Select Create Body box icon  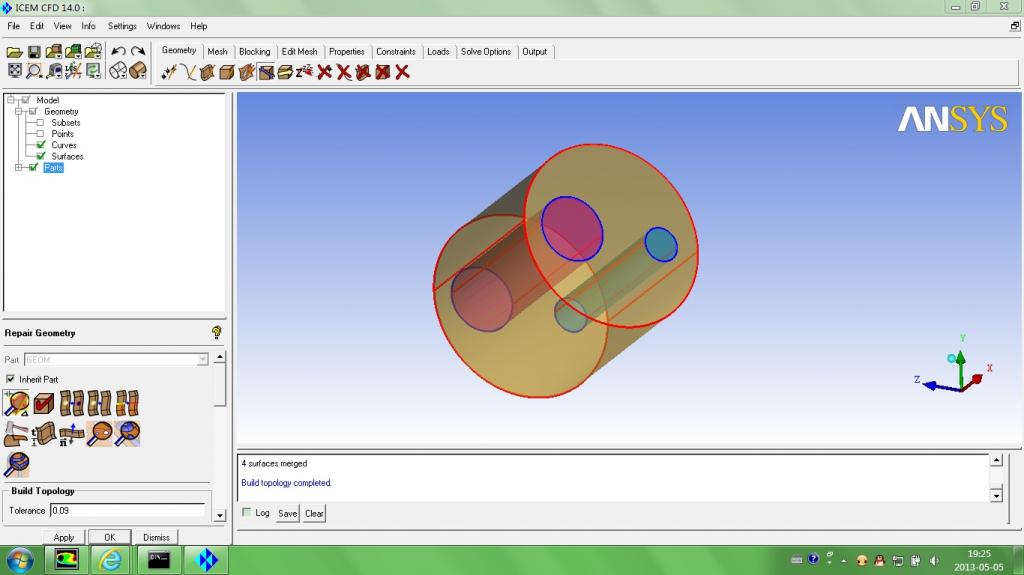pyautogui.click(x=227, y=72)
